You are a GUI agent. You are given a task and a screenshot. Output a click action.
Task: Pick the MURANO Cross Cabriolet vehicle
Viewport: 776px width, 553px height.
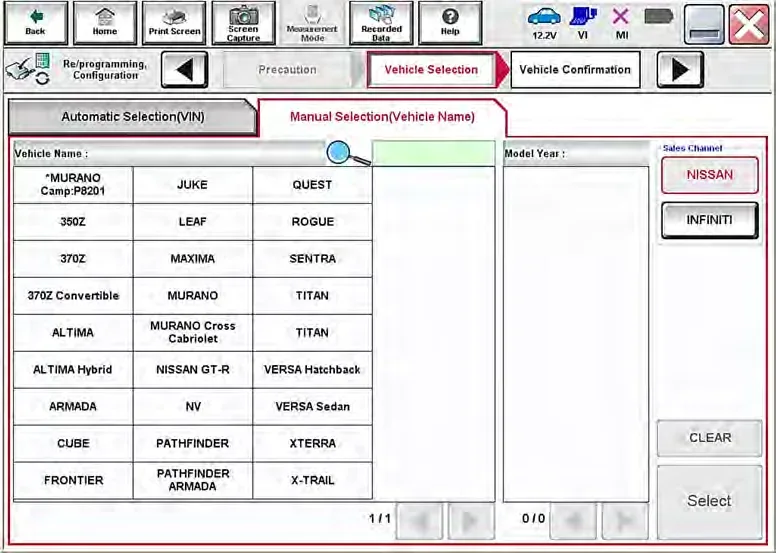pyautogui.click(x=193, y=333)
